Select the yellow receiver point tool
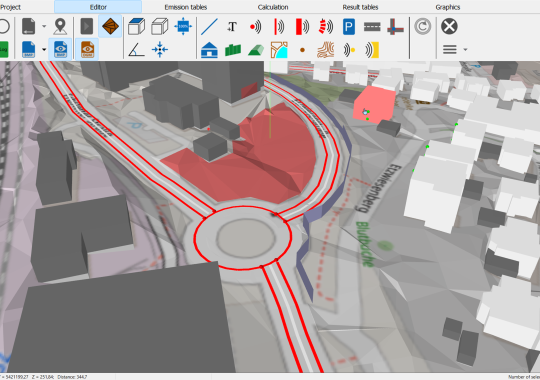Viewport: 540px width, 380px height. 349,50
